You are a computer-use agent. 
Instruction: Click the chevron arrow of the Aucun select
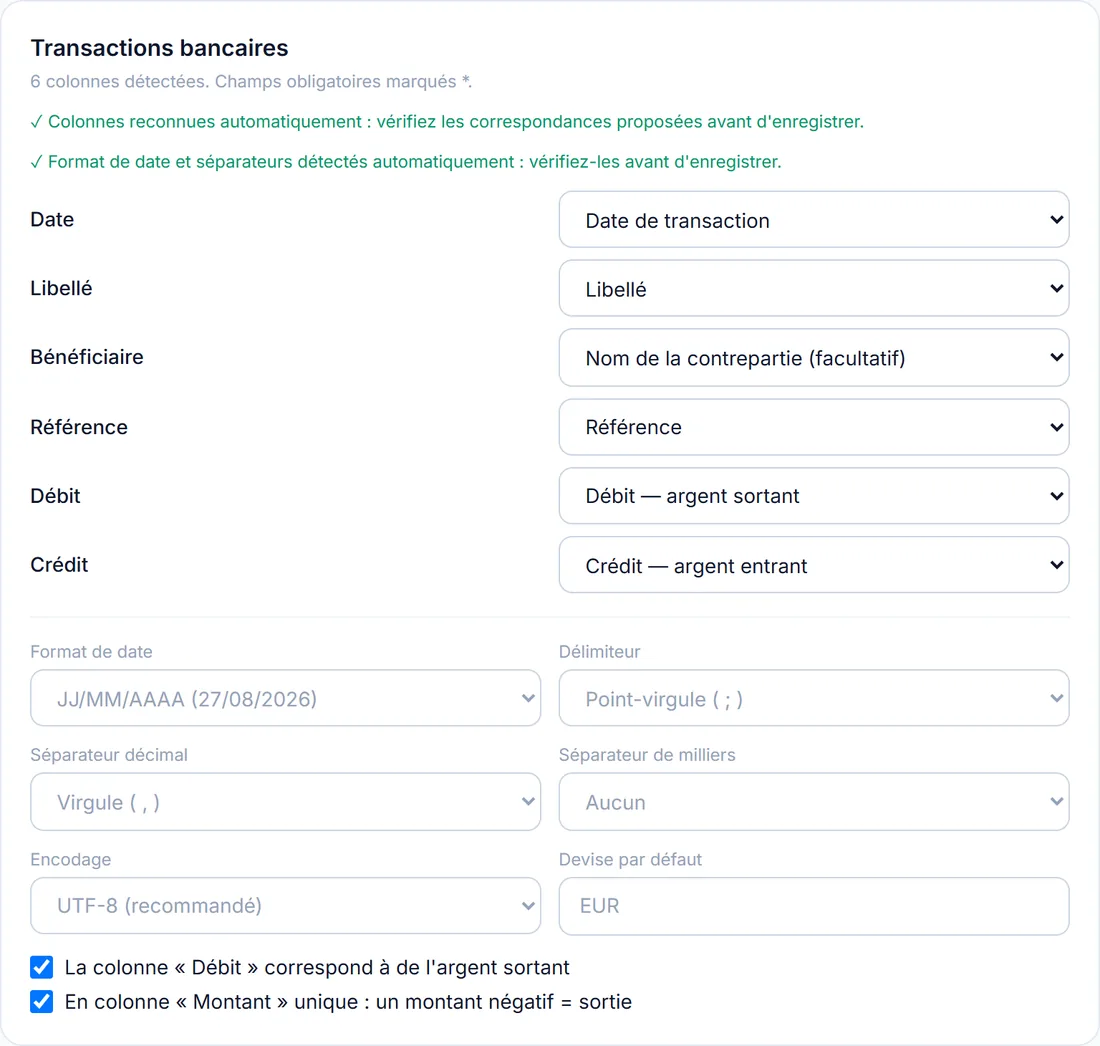coord(1056,801)
